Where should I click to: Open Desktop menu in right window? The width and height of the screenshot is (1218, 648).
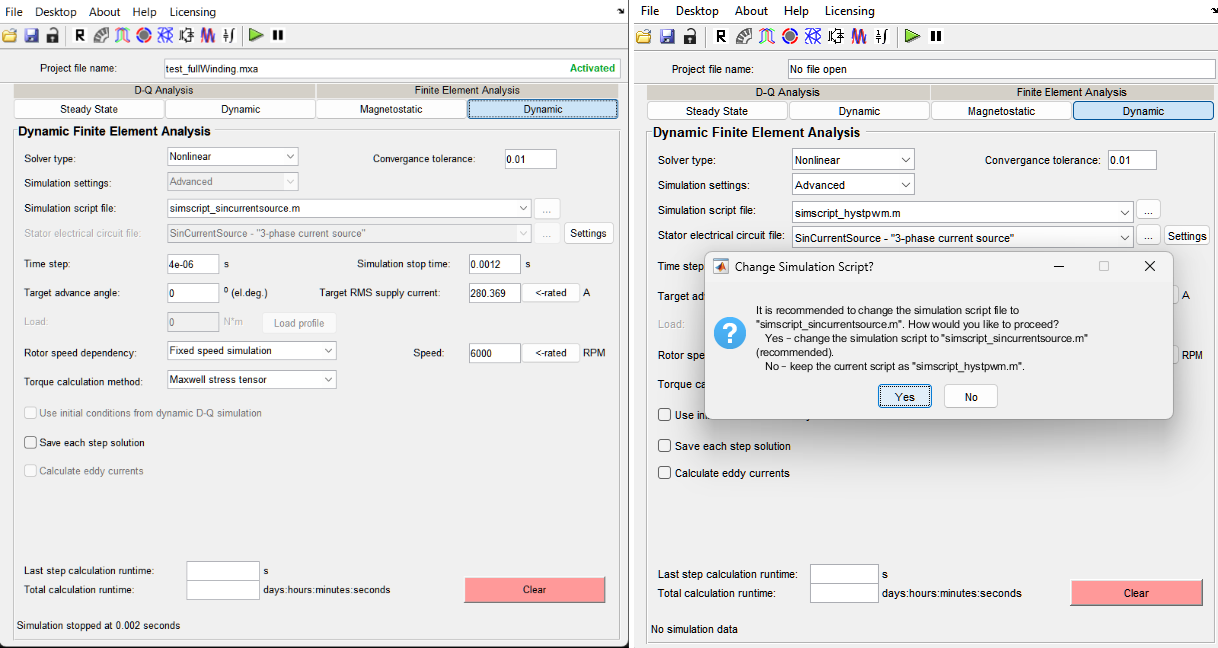(x=697, y=11)
